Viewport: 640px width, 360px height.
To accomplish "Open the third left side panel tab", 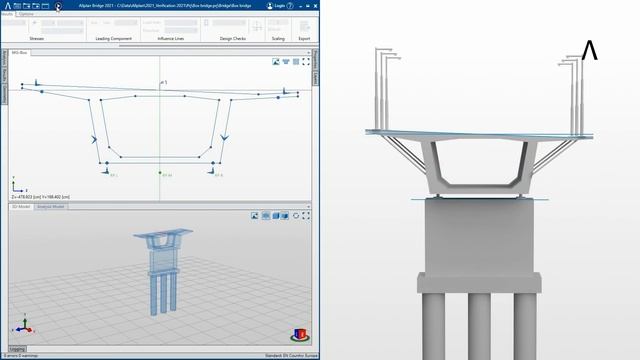I will pos(4,94).
